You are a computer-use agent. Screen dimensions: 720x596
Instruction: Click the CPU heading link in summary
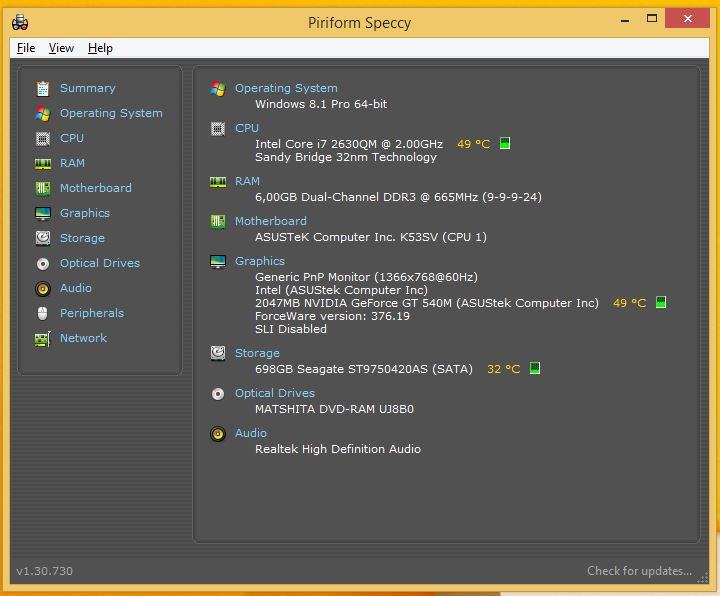pyautogui.click(x=247, y=128)
